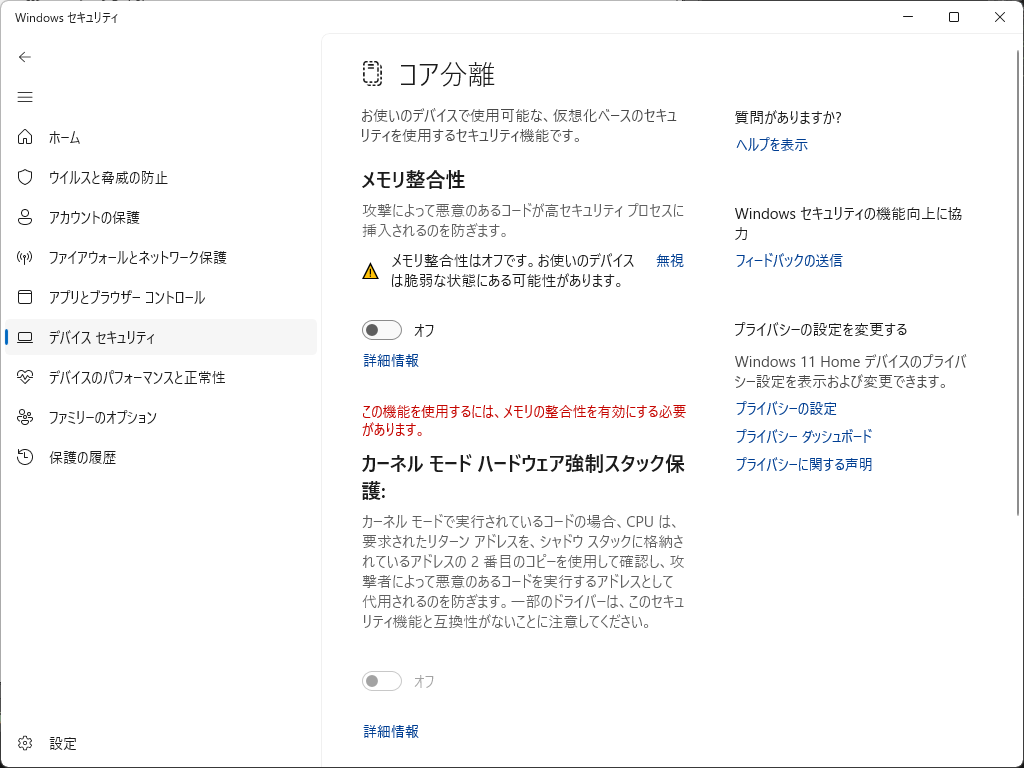Click 詳細情報 link under memory integrity toggle
This screenshot has height=768, width=1024.
point(391,361)
